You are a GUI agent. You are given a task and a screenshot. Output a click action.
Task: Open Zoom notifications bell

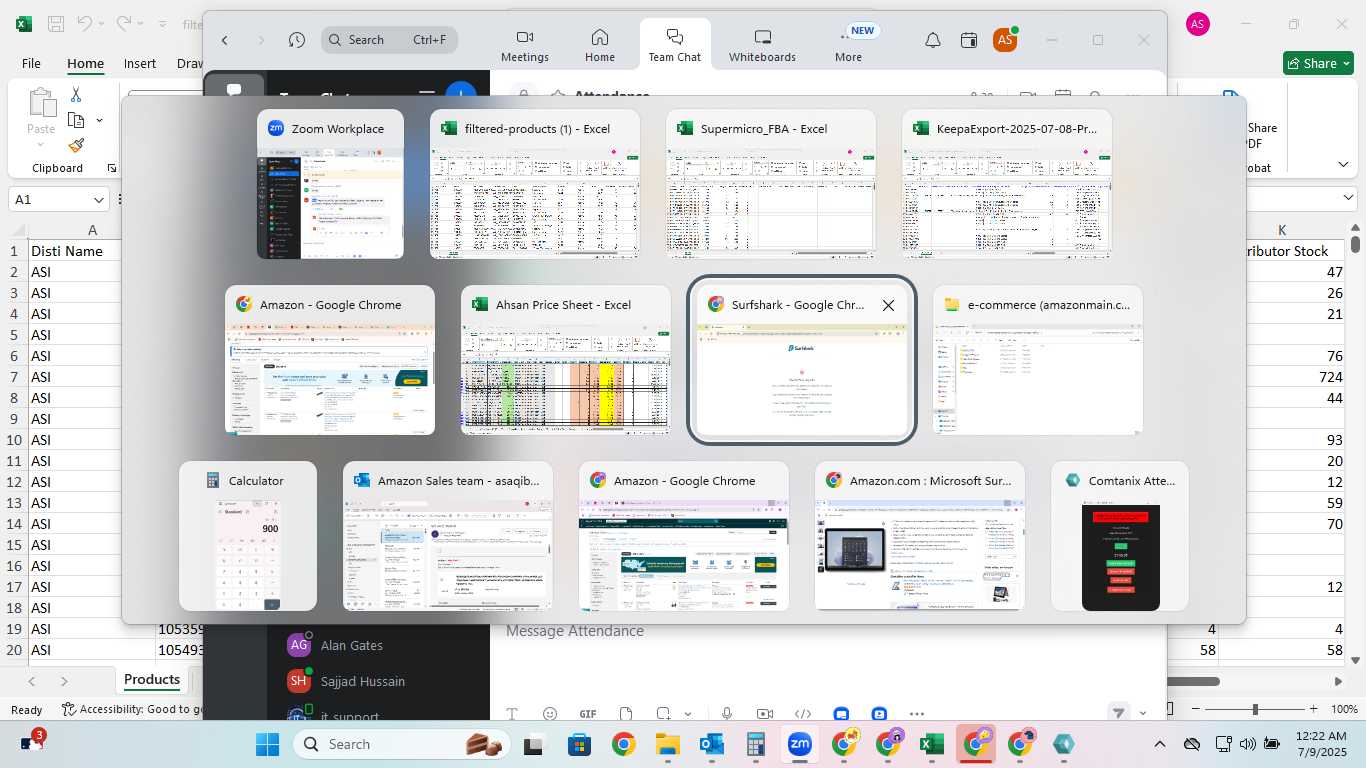pyautogui.click(x=933, y=40)
